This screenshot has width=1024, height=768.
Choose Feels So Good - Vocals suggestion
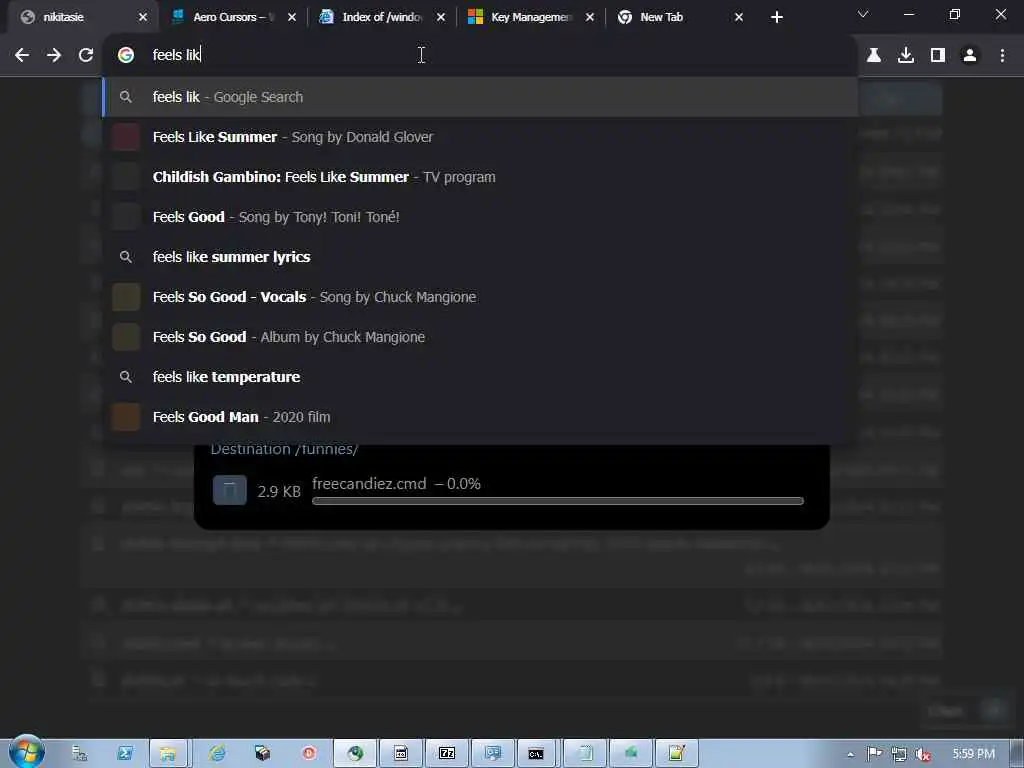[x=480, y=297]
